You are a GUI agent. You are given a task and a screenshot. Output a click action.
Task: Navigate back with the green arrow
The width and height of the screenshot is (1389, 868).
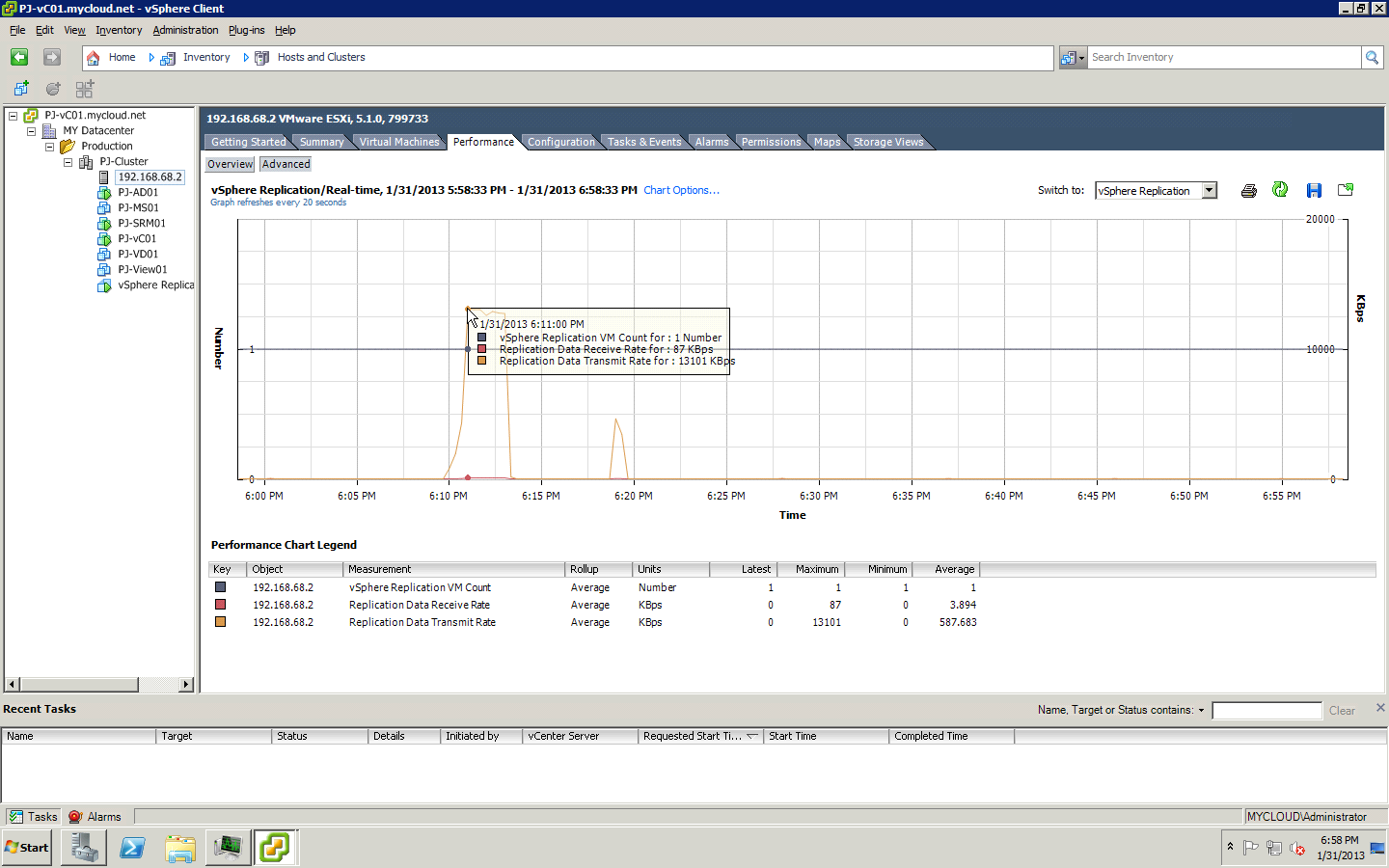[x=19, y=57]
